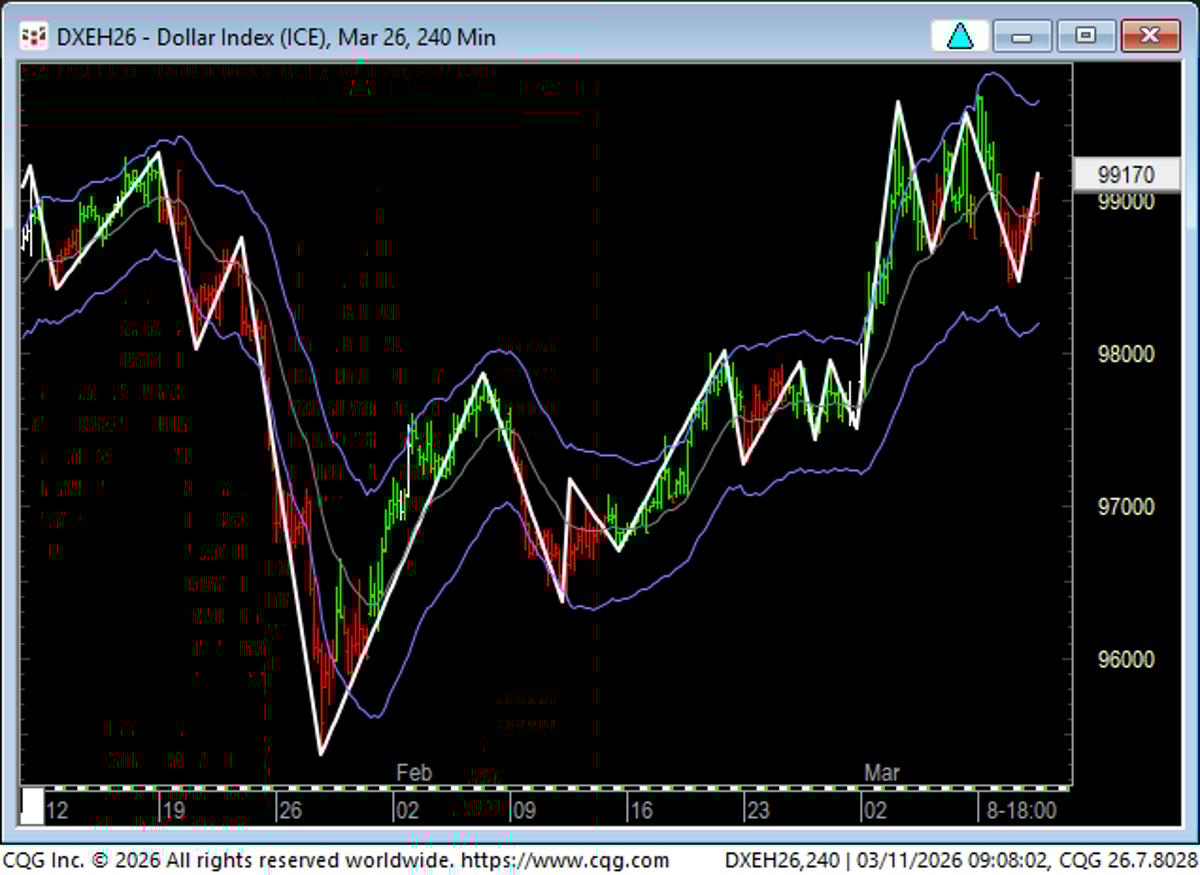Select the Mar label on the time axis
The height and width of the screenshot is (875, 1200).
pyautogui.click(x=881, y=772)
